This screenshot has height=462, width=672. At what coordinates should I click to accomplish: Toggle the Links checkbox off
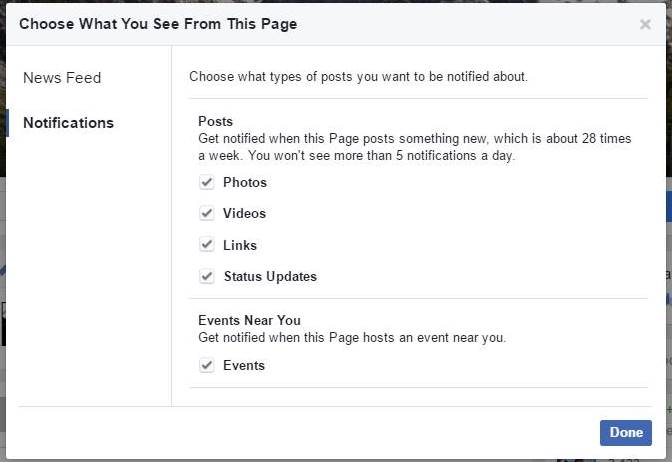pos(207,245)
